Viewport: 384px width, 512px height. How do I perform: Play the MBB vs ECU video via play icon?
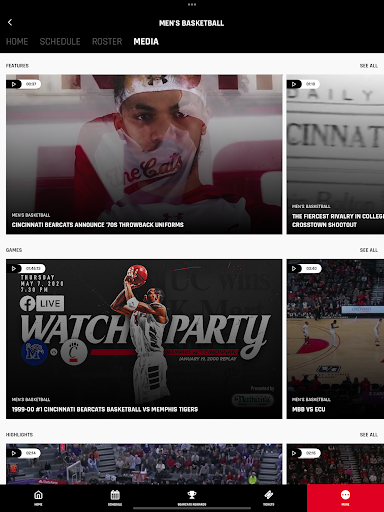pos(294,268)
